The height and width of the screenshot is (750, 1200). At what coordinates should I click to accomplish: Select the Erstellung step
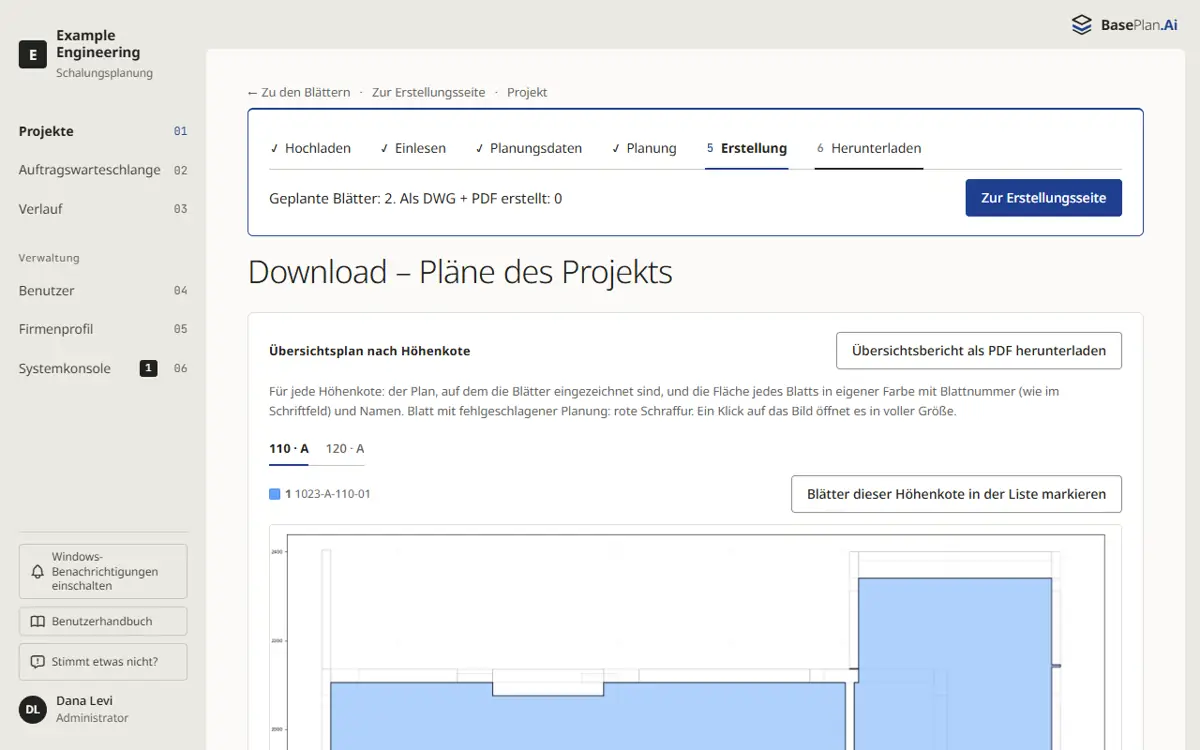[746, 148]
